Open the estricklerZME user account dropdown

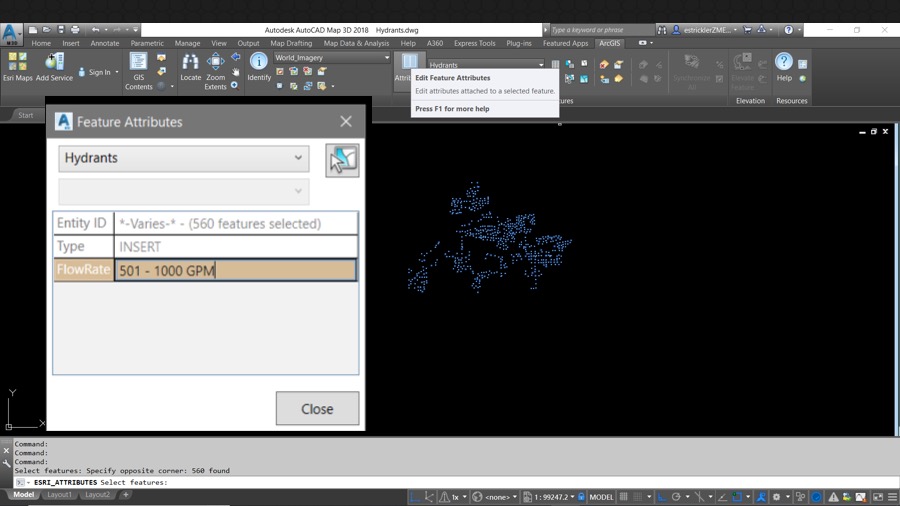click(705, 30)
